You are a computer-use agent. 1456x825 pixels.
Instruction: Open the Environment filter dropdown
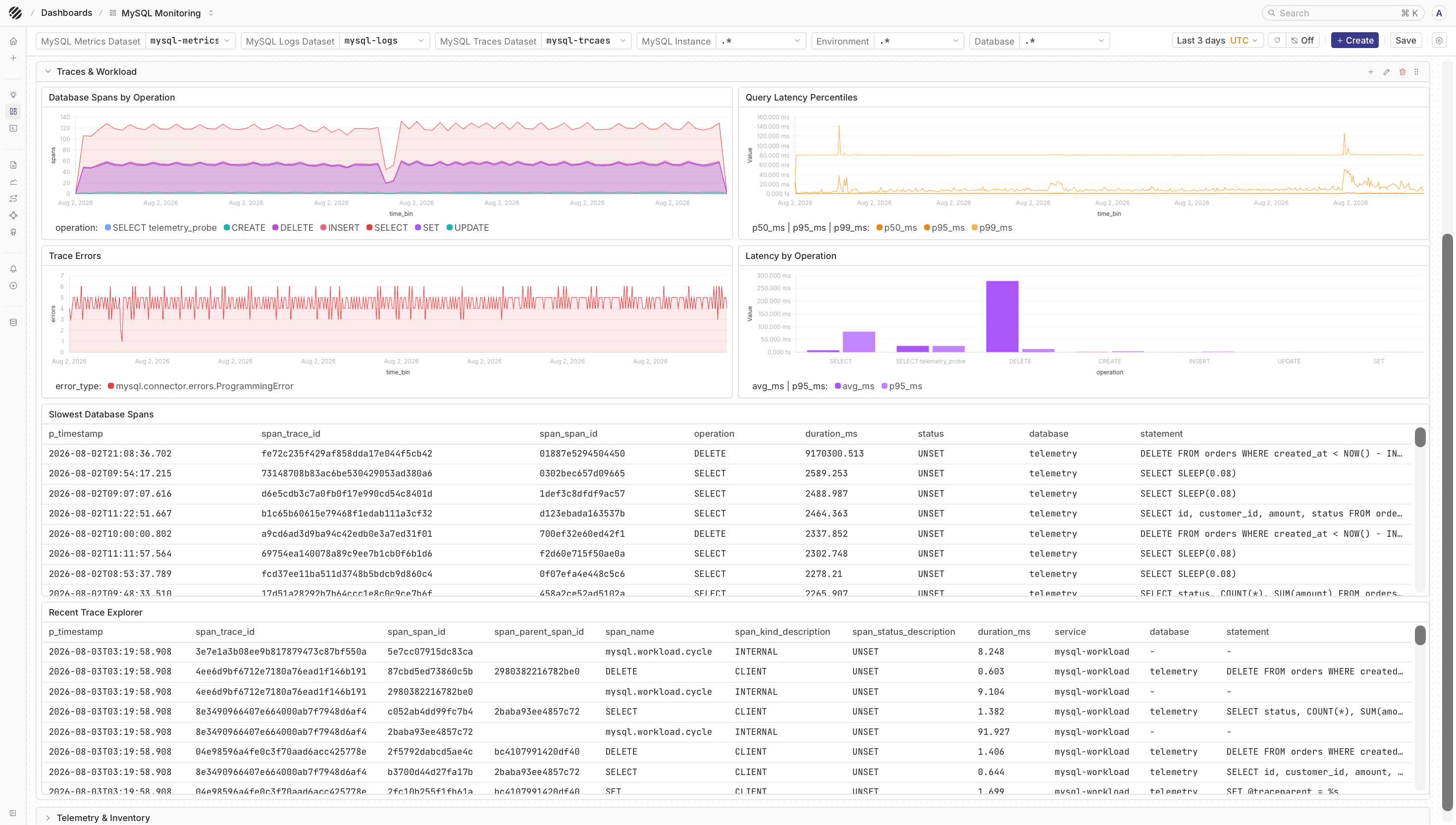pos(918,41)
